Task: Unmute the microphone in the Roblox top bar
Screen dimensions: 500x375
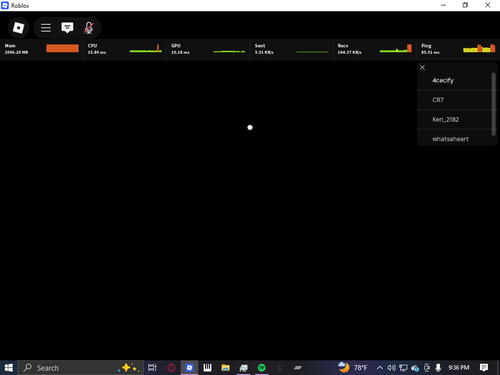Action: (89, 28)
